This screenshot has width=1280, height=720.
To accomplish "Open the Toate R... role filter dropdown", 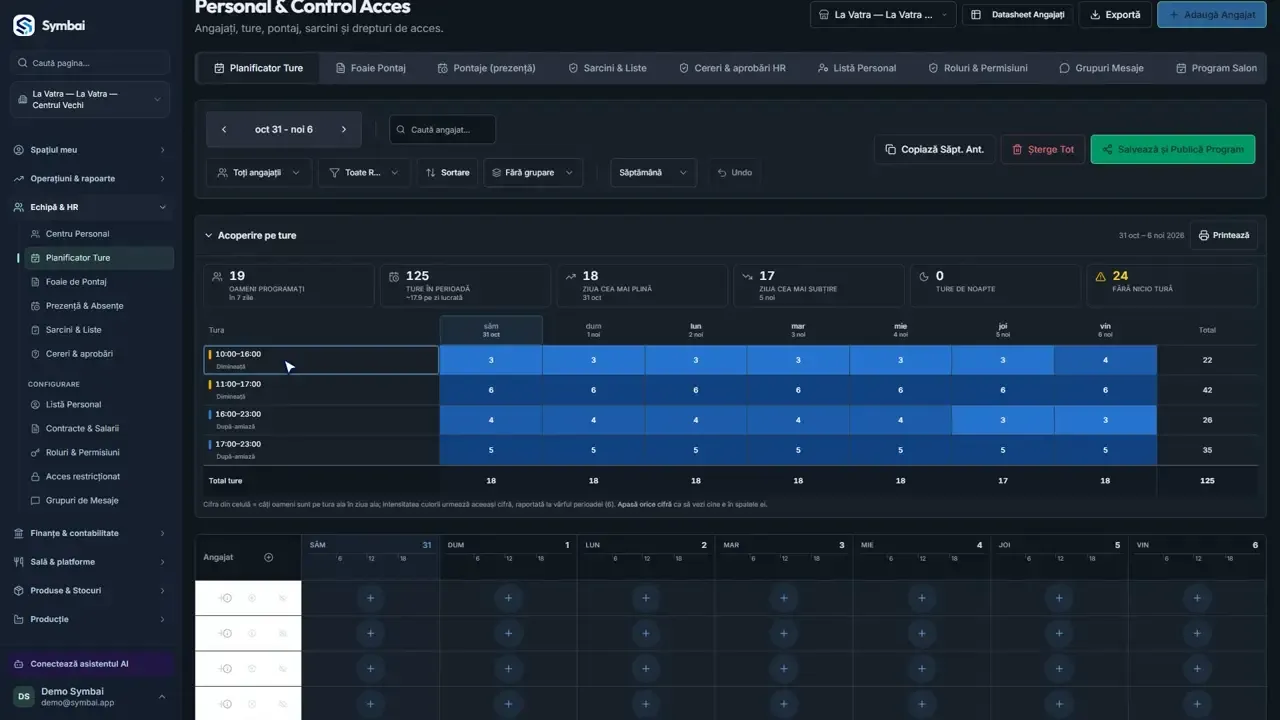I will (x=364, y=172).
